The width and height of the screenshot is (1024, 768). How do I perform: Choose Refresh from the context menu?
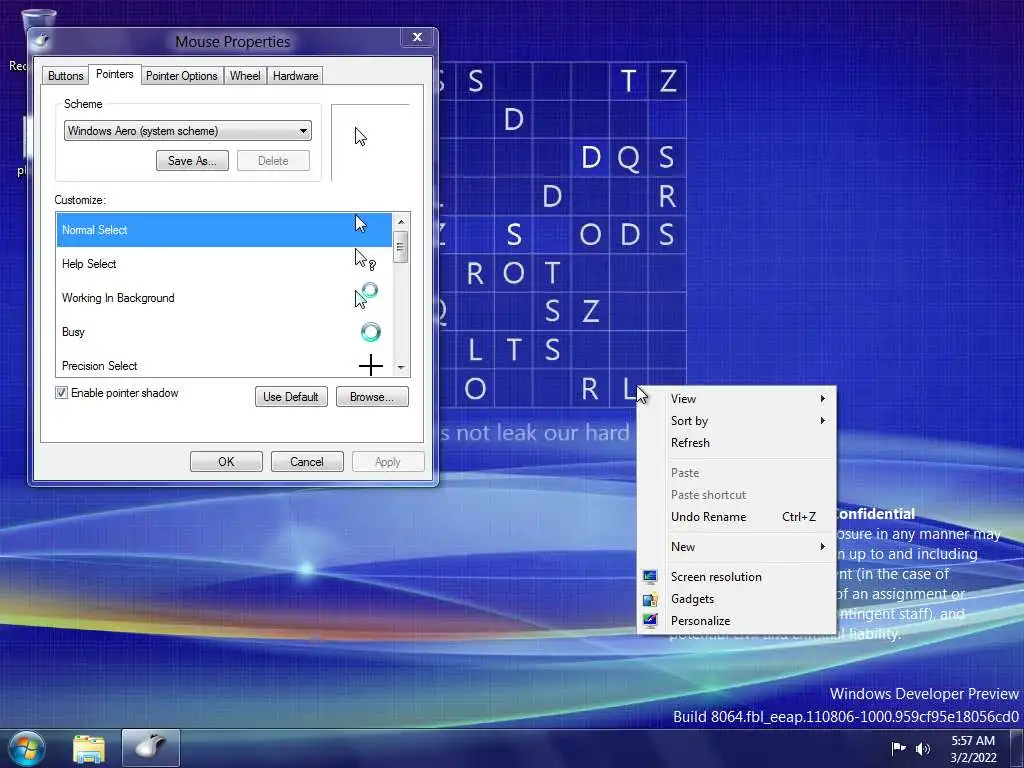[737, 443]
